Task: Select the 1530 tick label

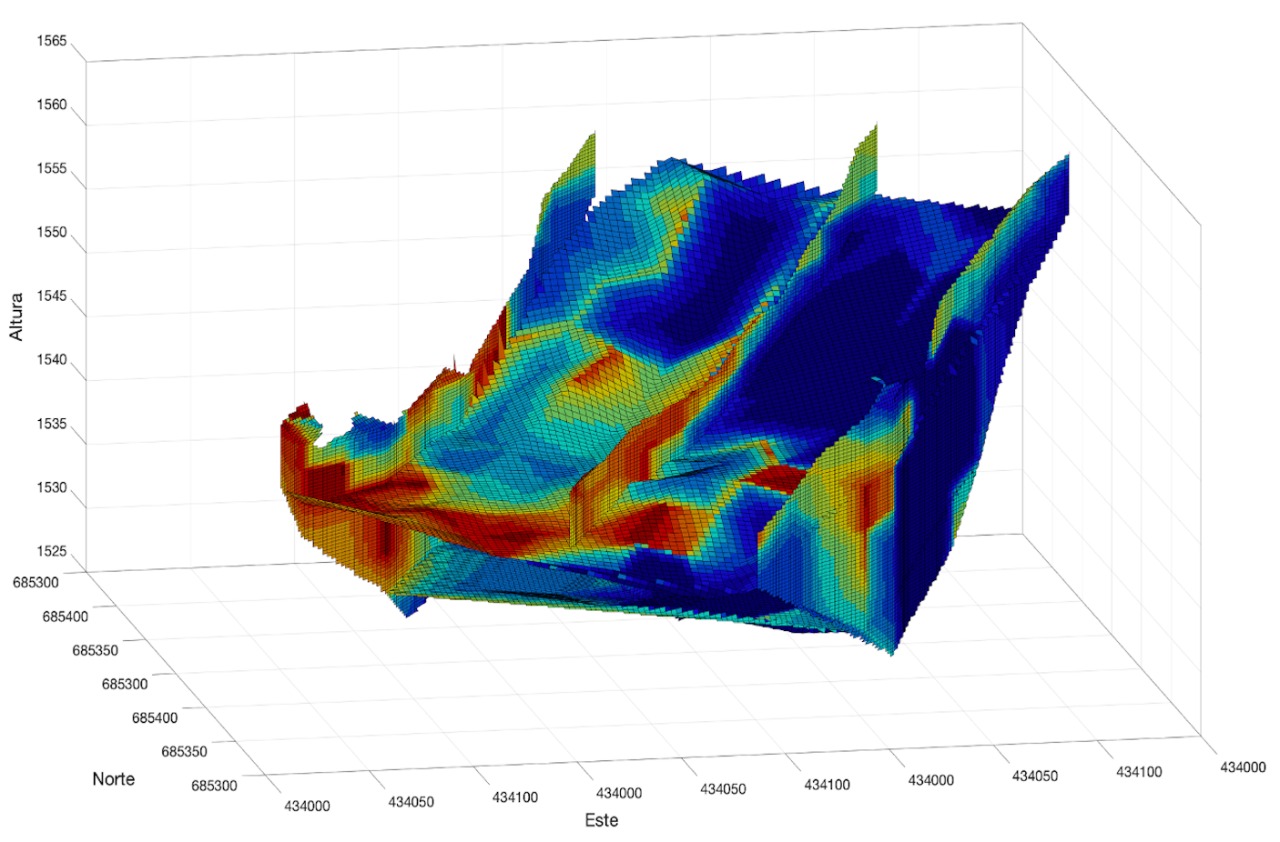Action: click(x=50, y=489)
